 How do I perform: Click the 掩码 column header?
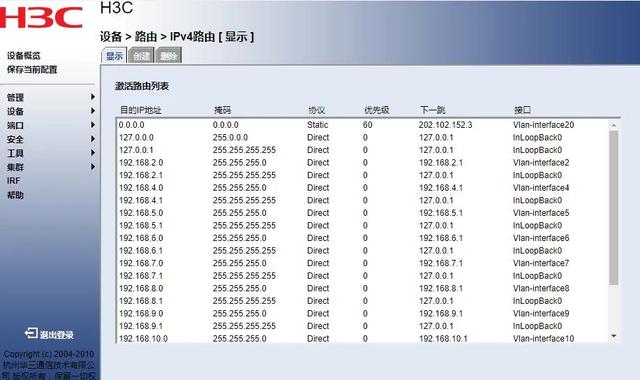click(222, 110)
